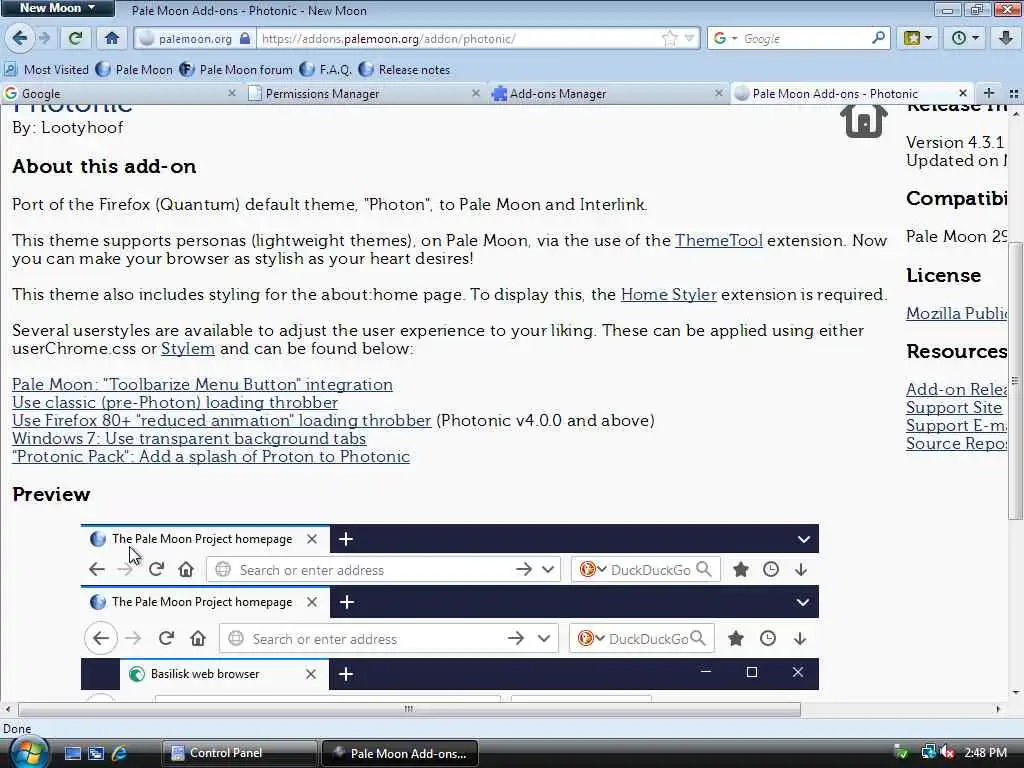1024x768 pixels.
Task: Open the Add-on Releases resource link
Action: click(956, 389)
